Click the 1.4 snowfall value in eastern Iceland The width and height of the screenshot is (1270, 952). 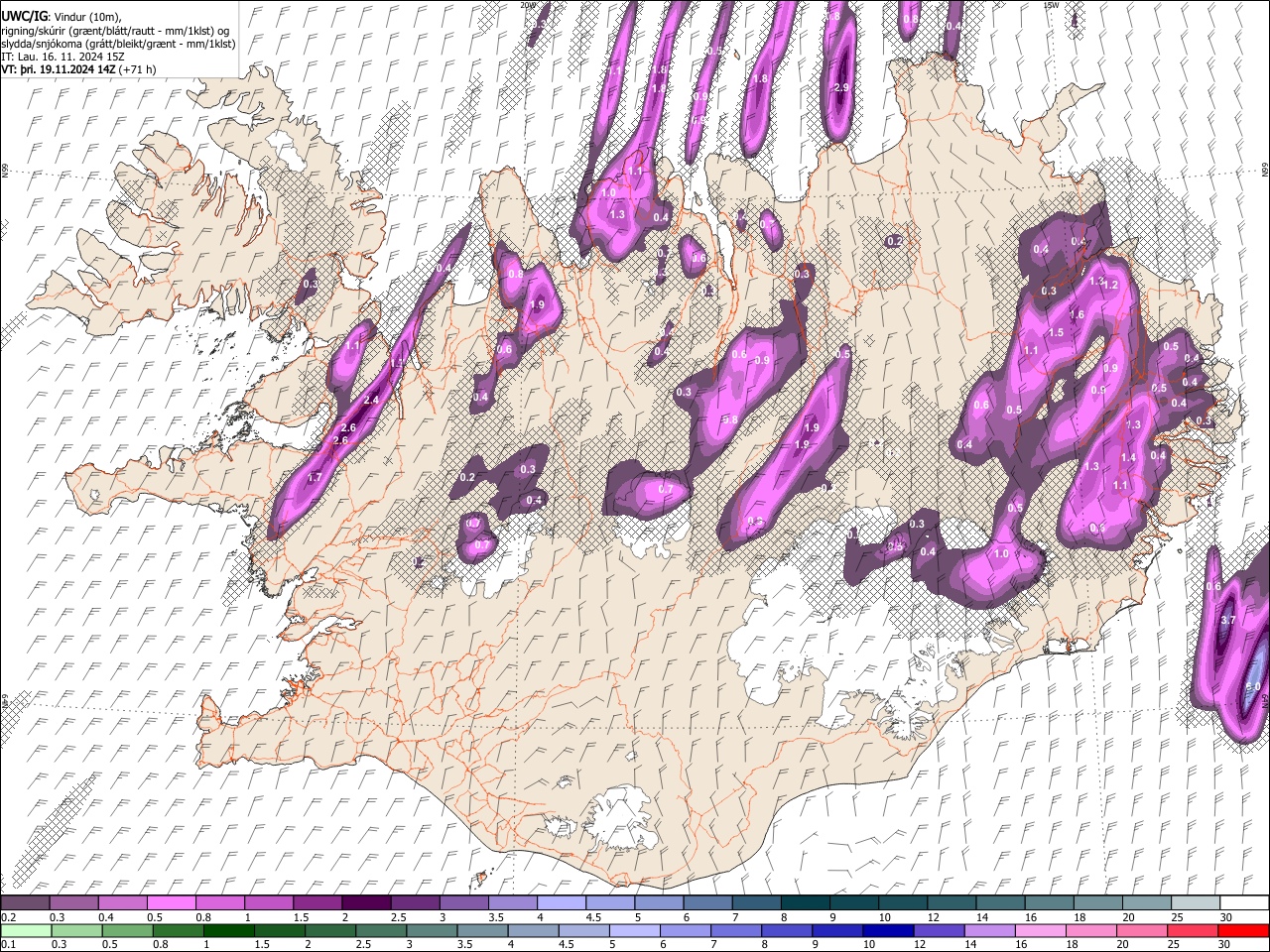click(x=1128, y=457)
